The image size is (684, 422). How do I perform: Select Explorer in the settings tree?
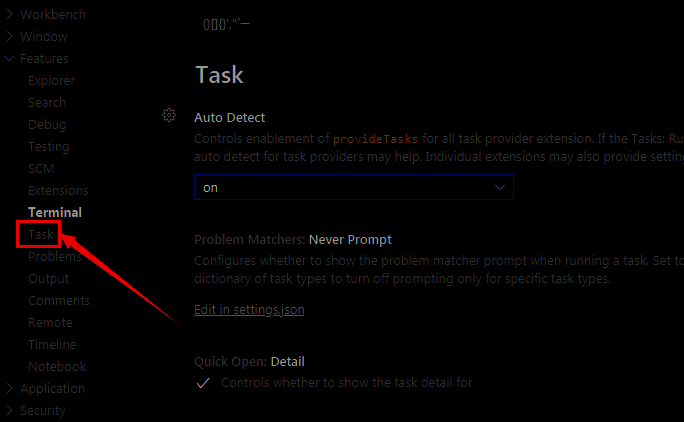coord(51,81)
